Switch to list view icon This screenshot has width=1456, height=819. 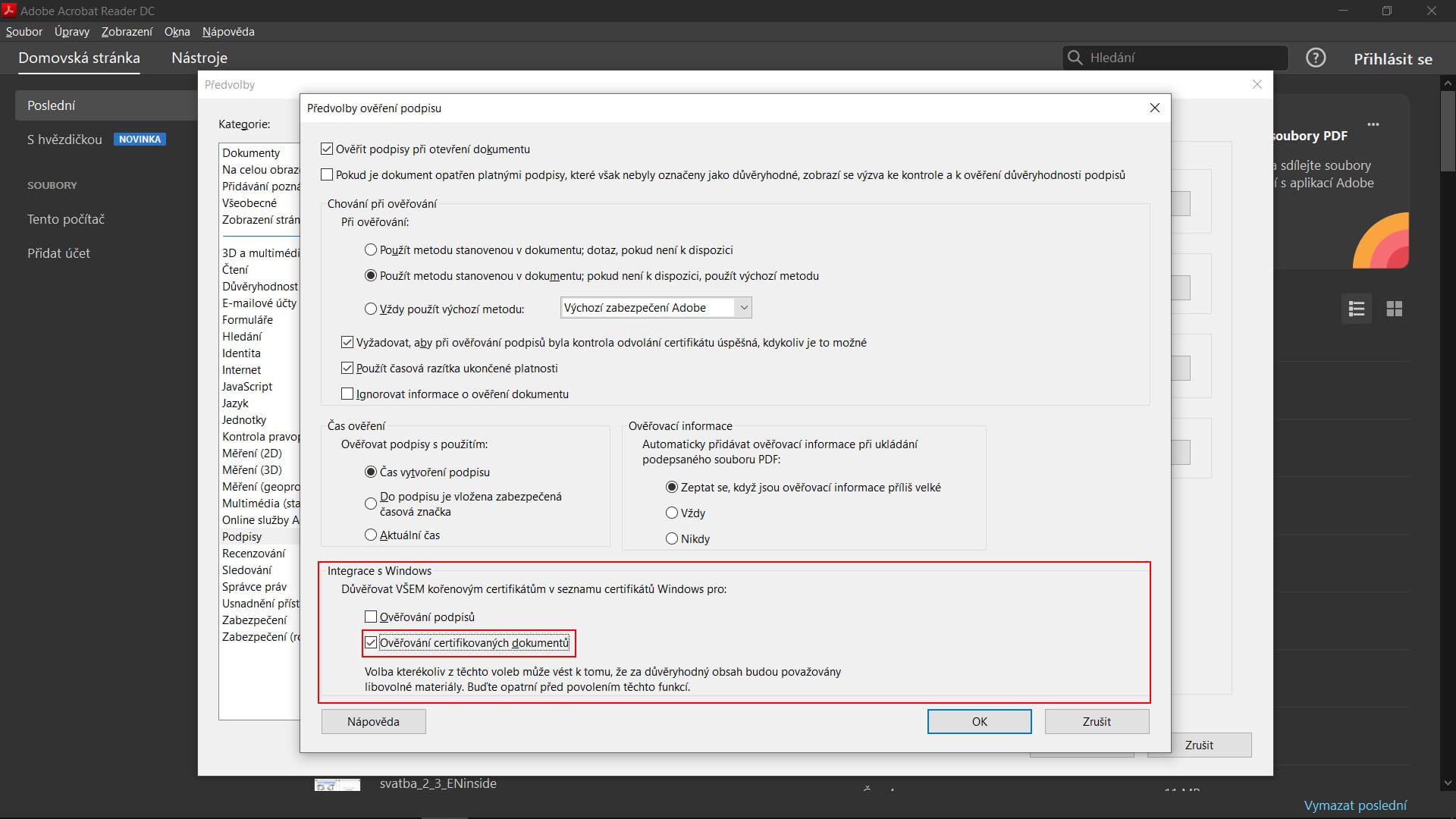(1357, 309)
